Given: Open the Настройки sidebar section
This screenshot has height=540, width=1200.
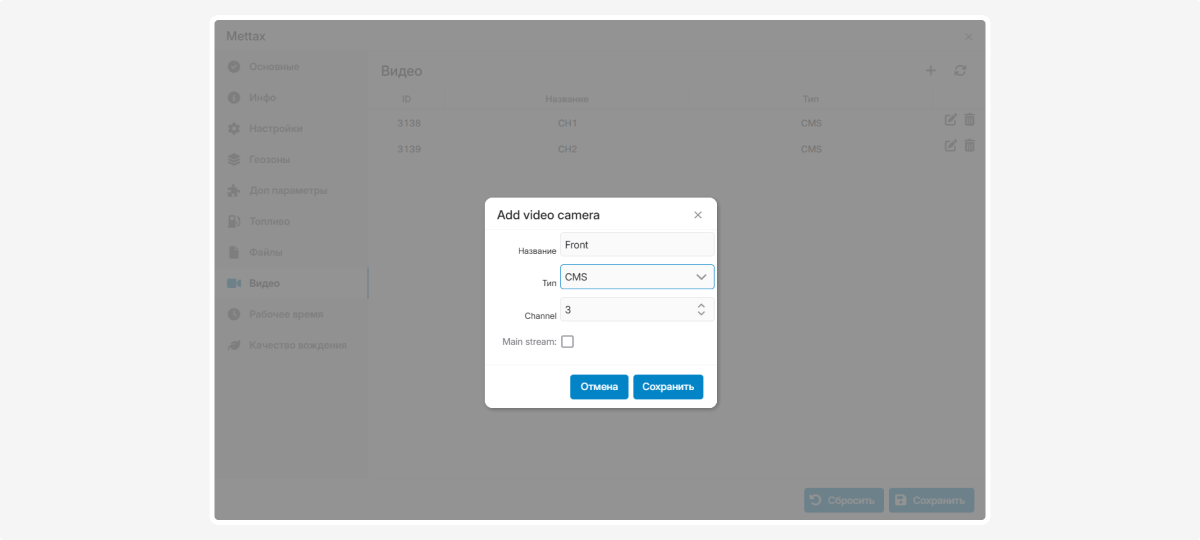Looking at the screenshot, I should [275, 129].
